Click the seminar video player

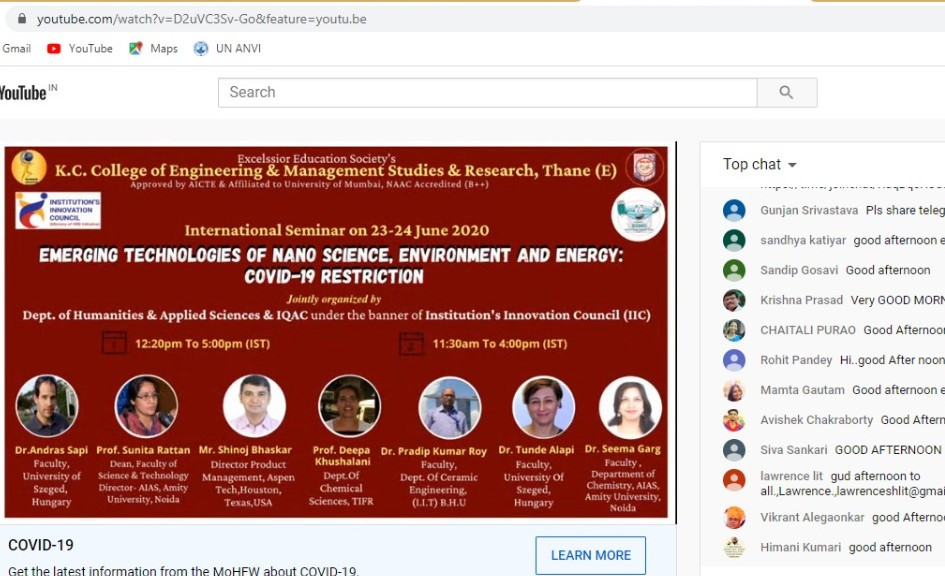pyautogui.click(x=337, y=332)
